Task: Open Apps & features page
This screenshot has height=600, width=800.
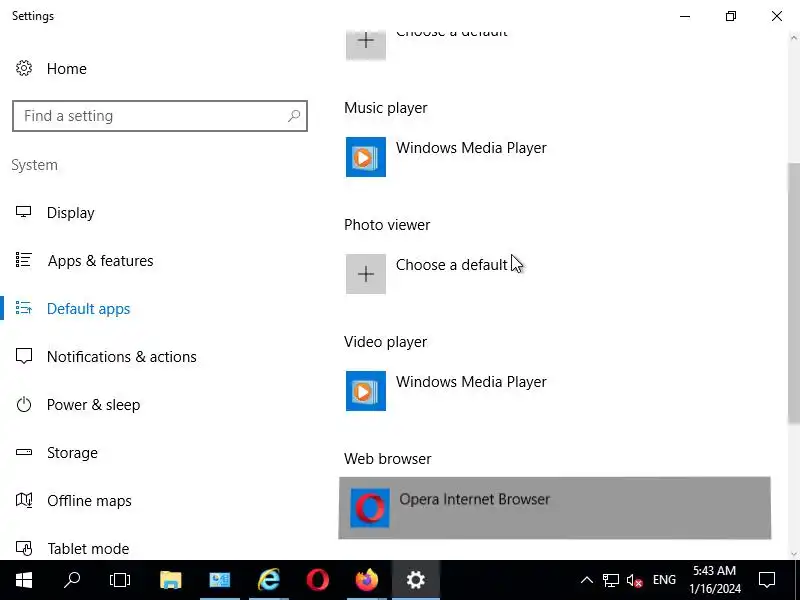Action: click(101, 261)
